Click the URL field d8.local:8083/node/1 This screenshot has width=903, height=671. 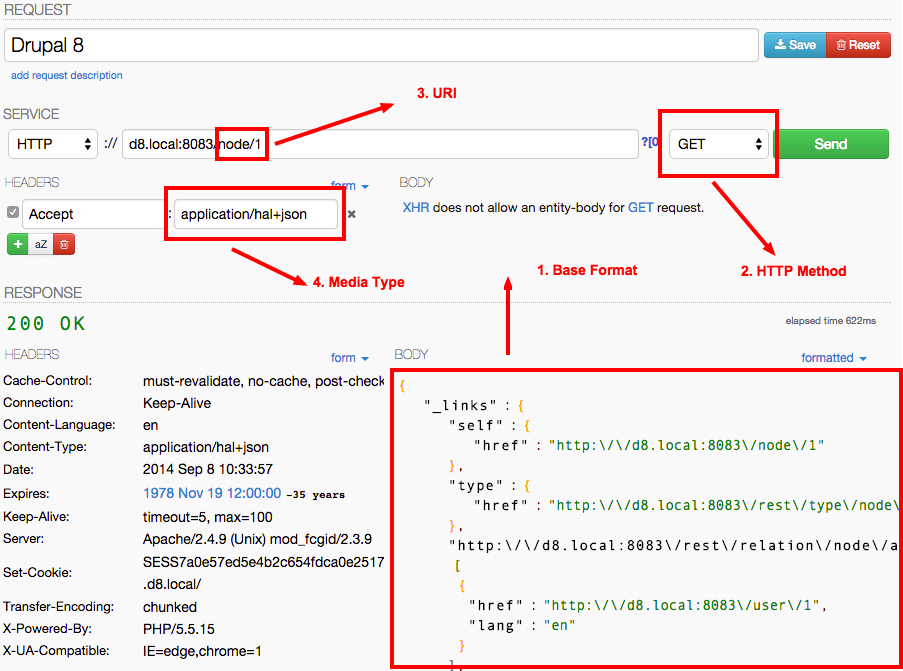[x=380, y=144]
